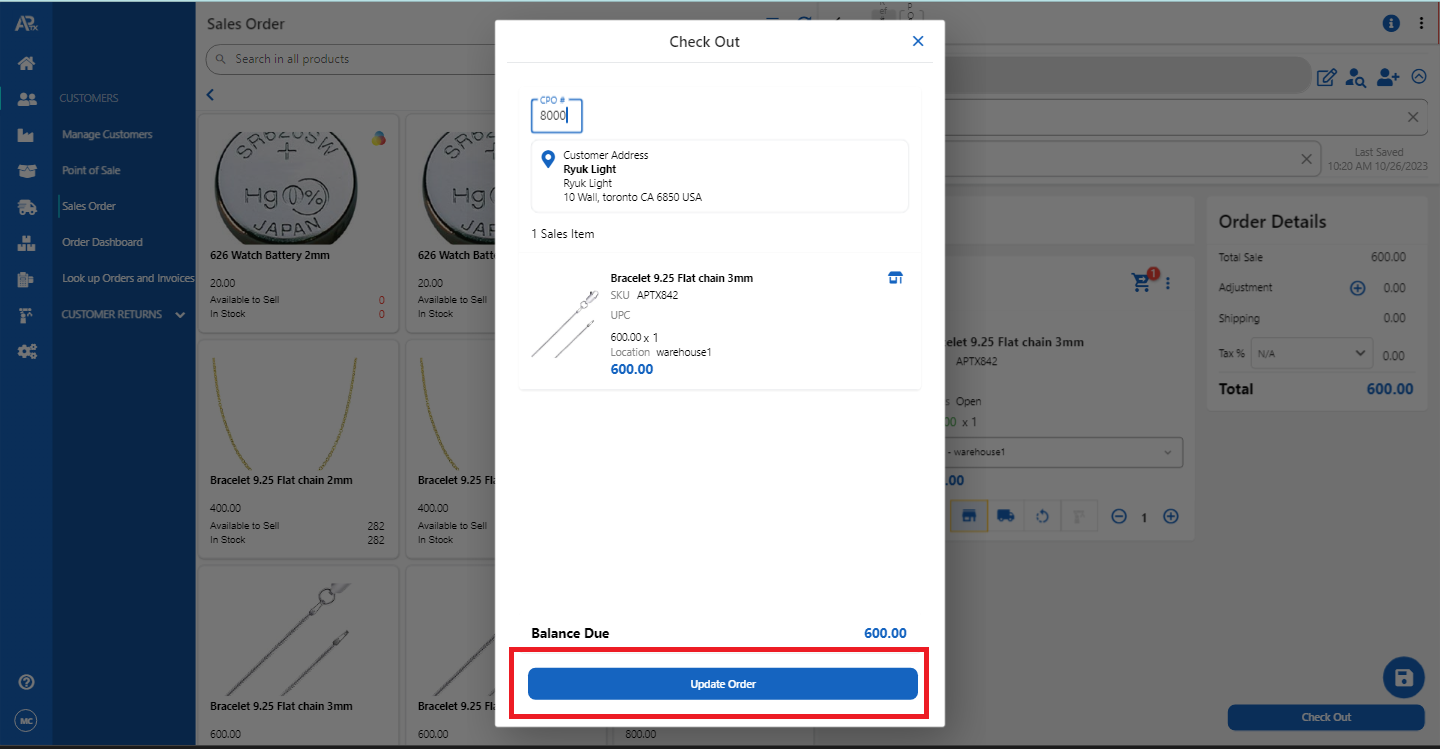Click the delivery truck sidebar icon
This screenshot has height=749, width=1440.
point(27,207)
